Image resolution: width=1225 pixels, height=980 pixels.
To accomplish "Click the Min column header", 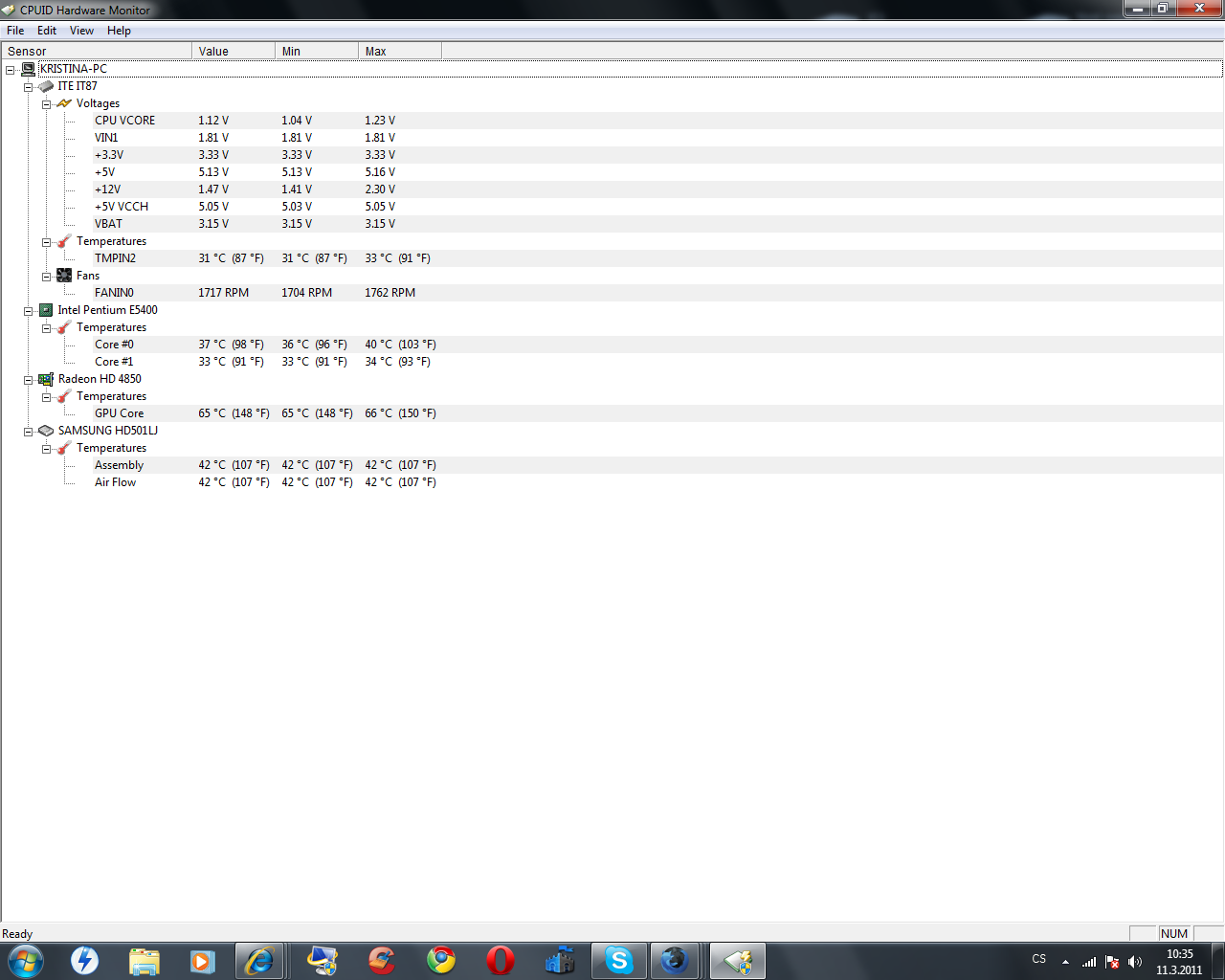I will (317, 51).
